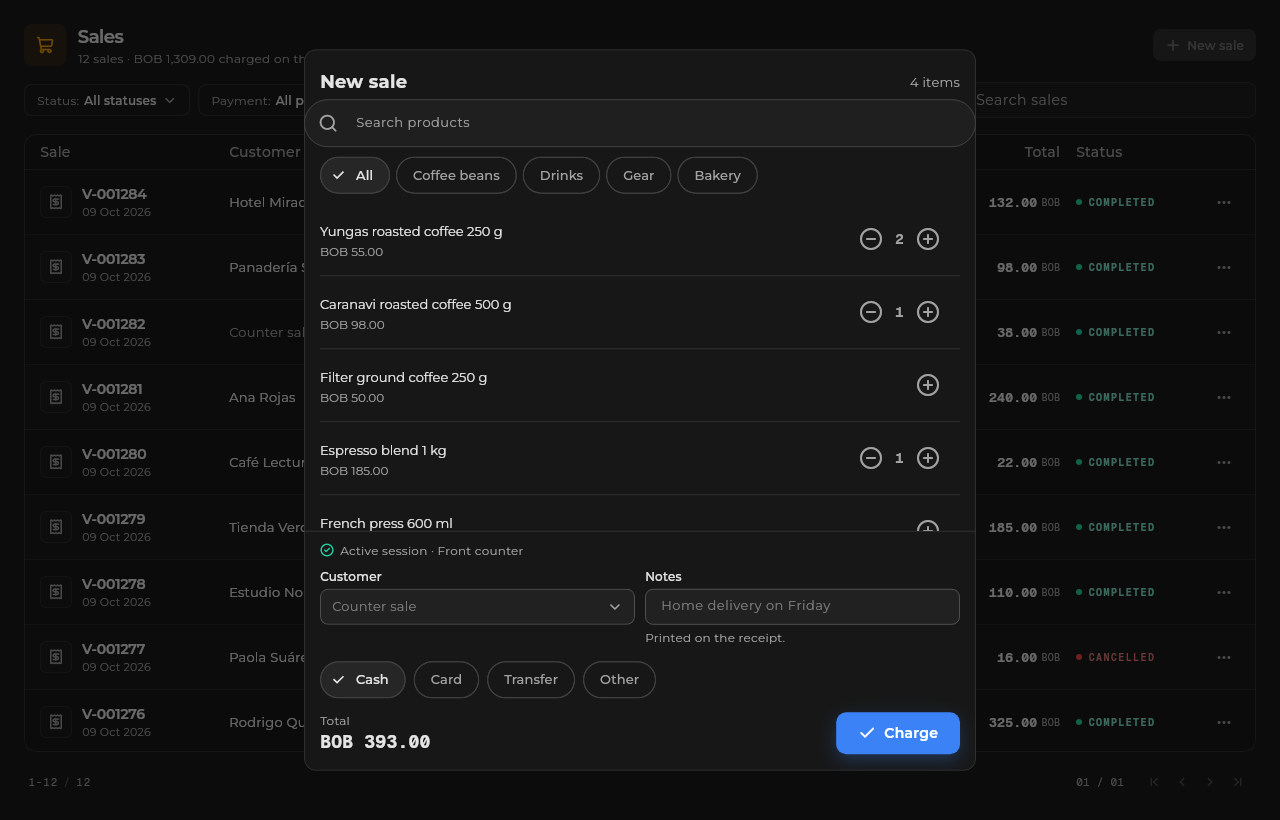
Task: Click customer name Ana Rojas
Action: tap(262, 397)
